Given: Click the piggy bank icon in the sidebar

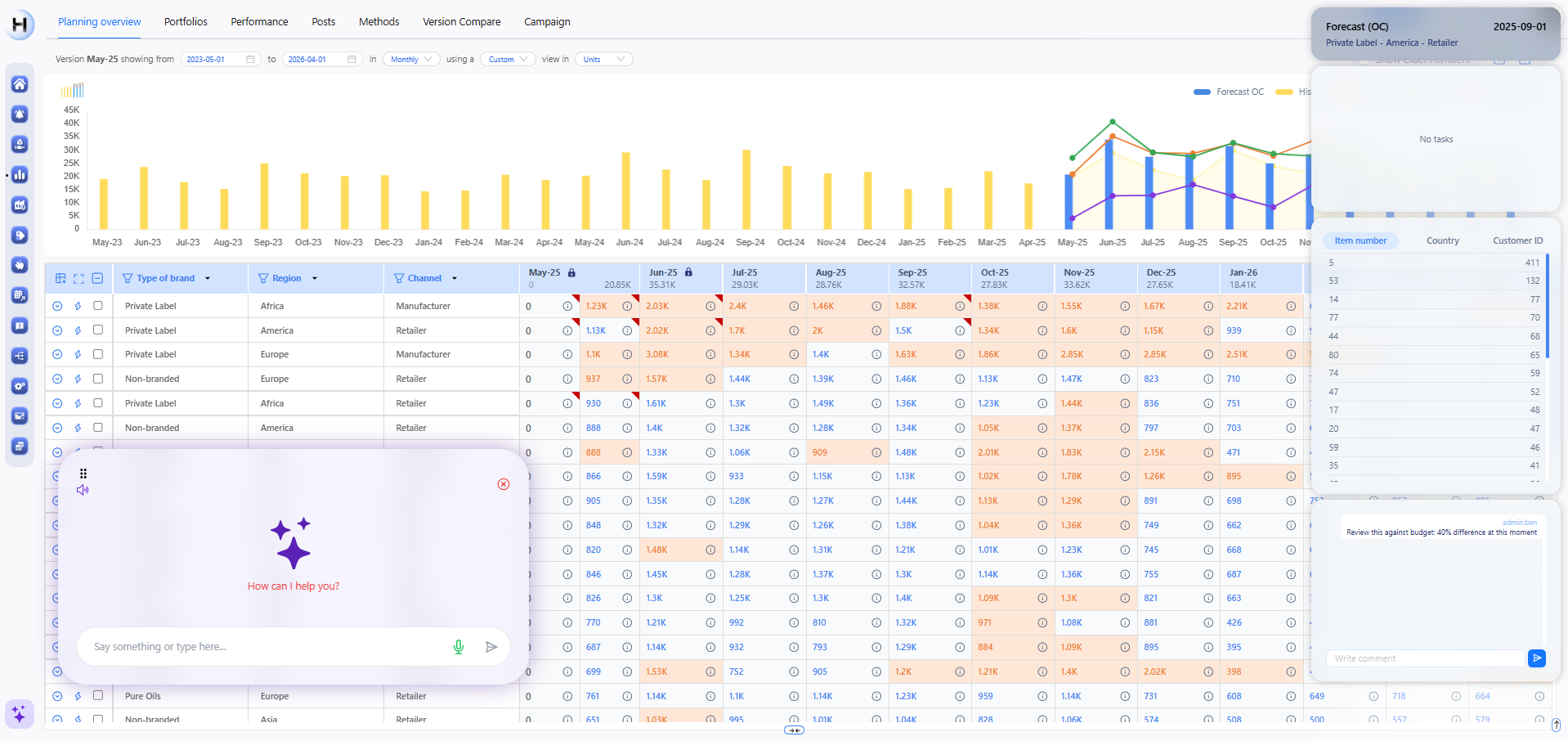Looking at the screenshot, I should (x=20, y=265).
